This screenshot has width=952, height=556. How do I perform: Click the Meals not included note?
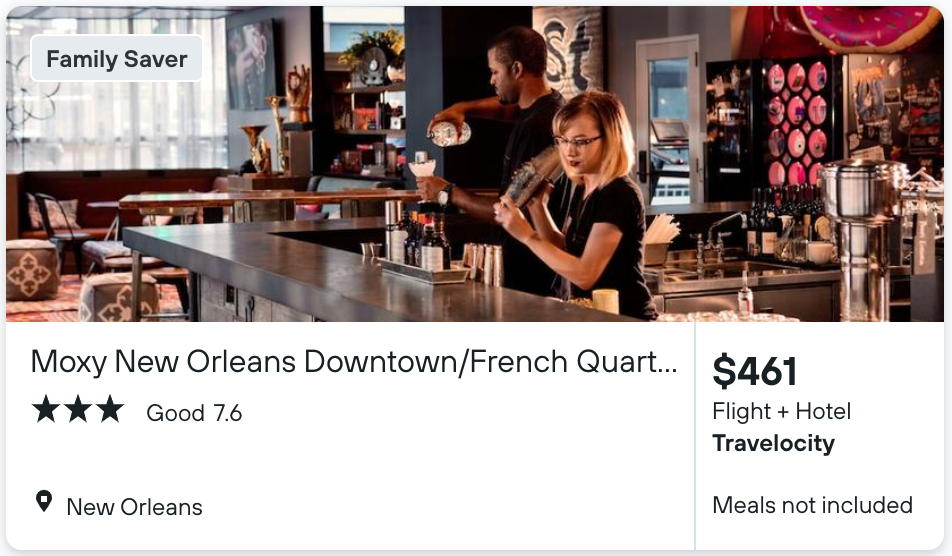[x=812, y=505]
